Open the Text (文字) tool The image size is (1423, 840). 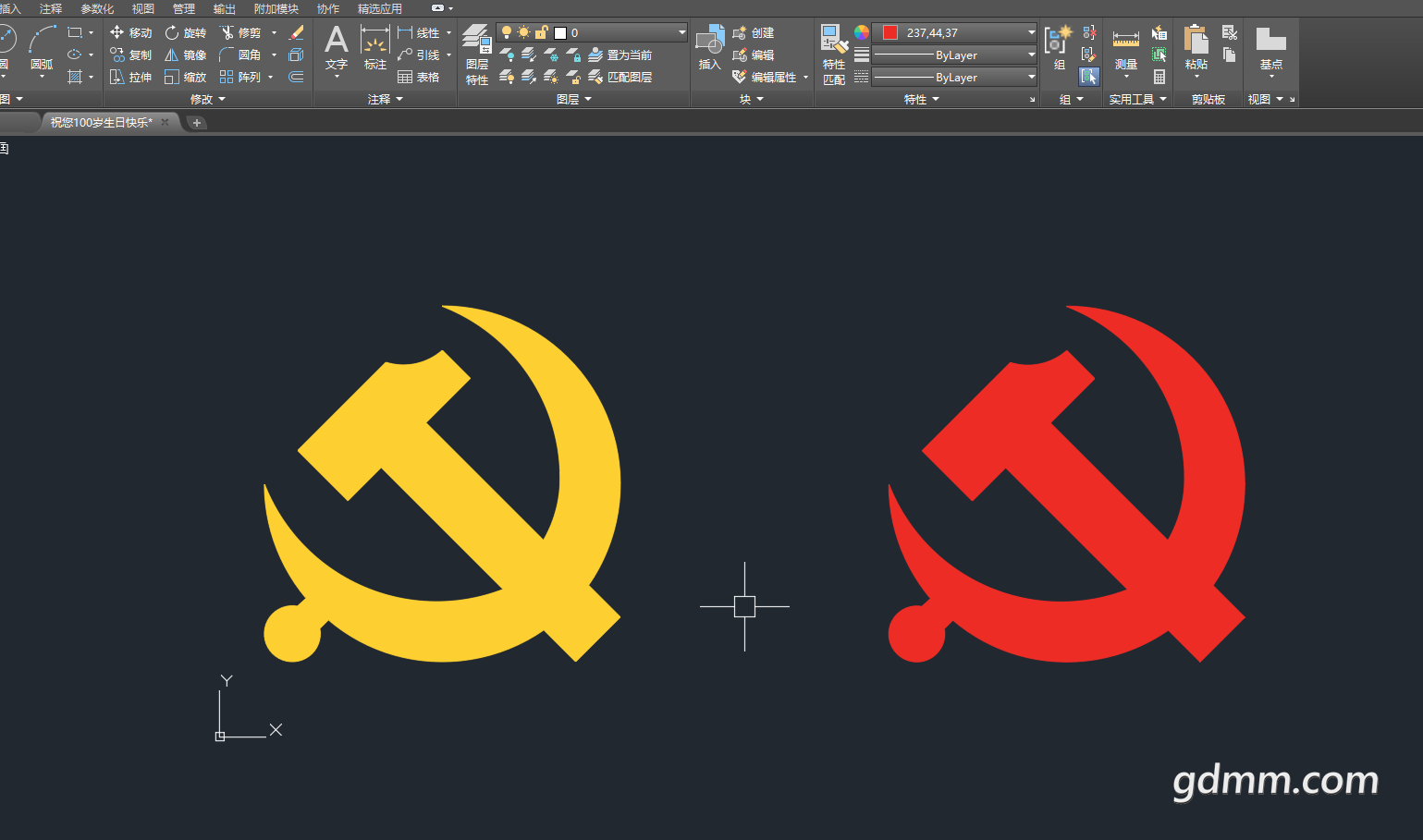[337, 50]
